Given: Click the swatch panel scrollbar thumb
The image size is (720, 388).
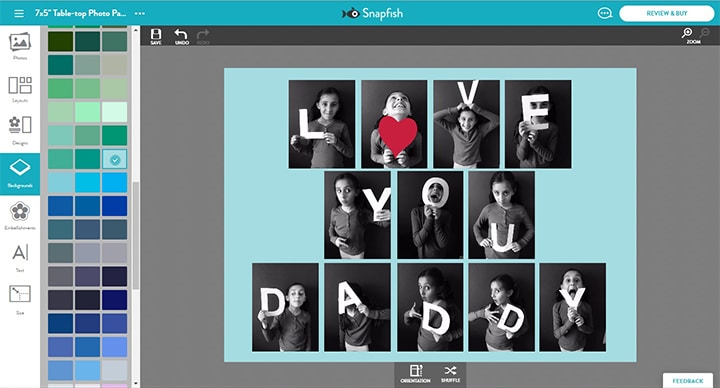Looking at the screenshot, I should pos(135,235).
